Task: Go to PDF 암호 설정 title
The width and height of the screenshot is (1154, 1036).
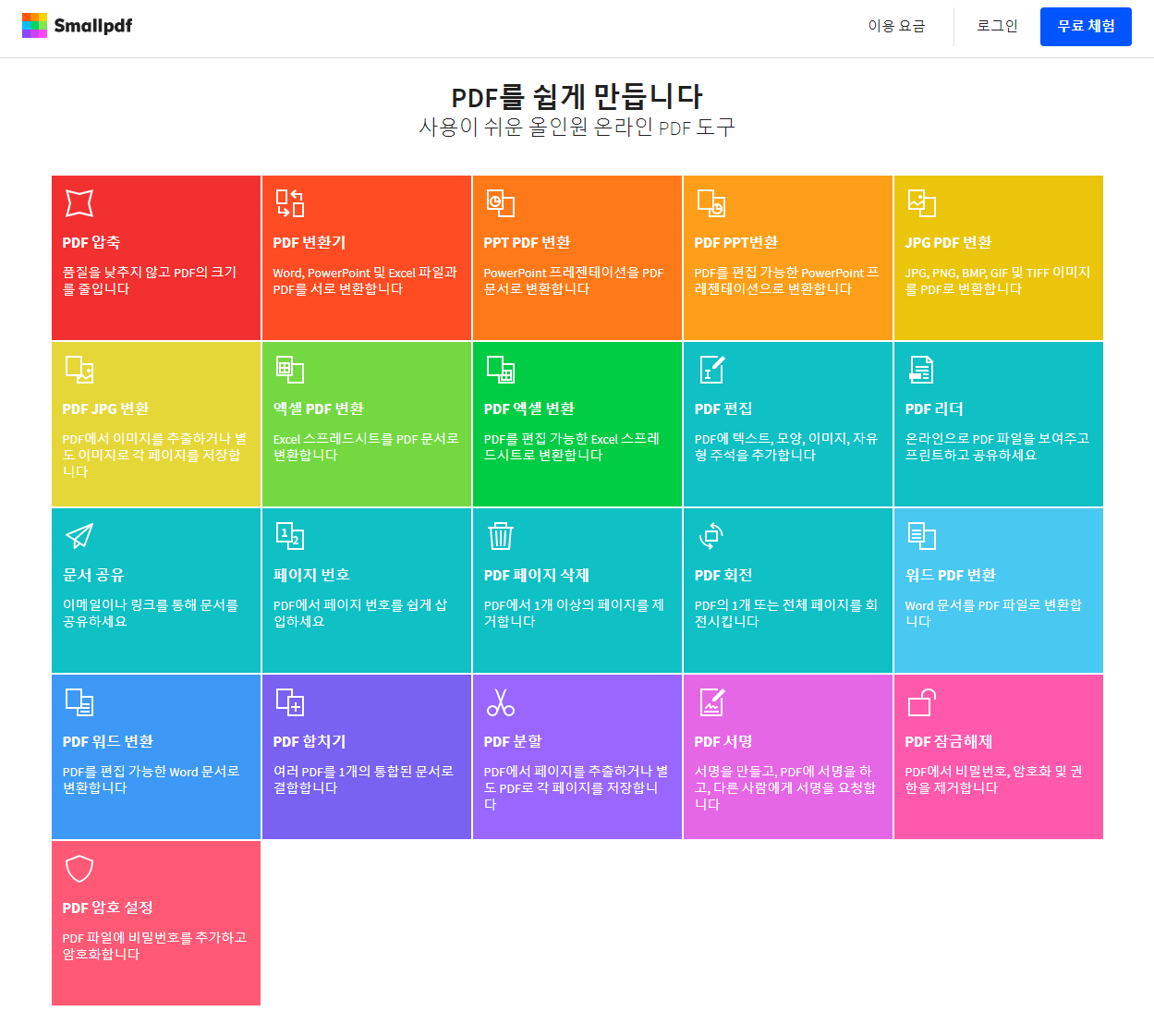Action: [107, 908]
